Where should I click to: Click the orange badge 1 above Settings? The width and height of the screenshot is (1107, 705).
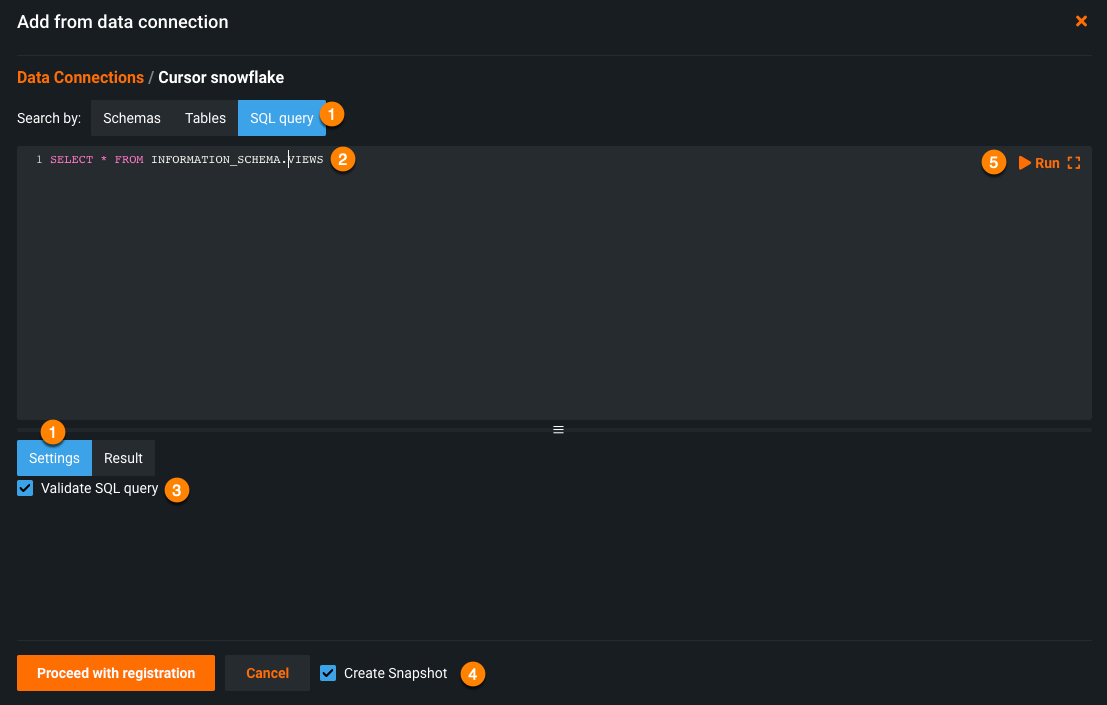click(x=52, y=432)
